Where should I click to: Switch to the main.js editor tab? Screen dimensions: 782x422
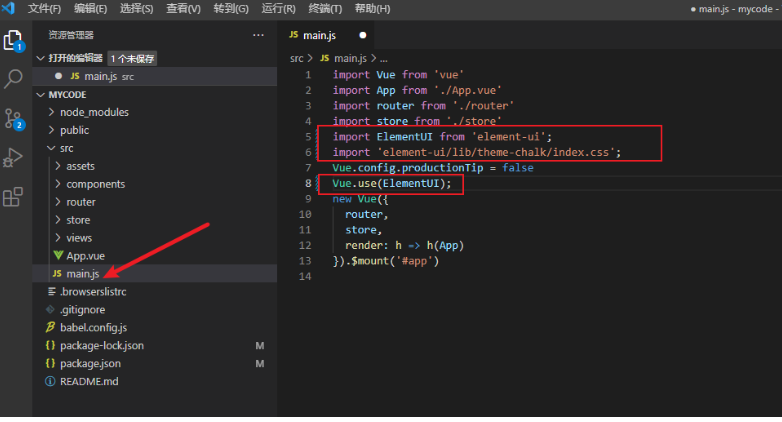point(327,35)
